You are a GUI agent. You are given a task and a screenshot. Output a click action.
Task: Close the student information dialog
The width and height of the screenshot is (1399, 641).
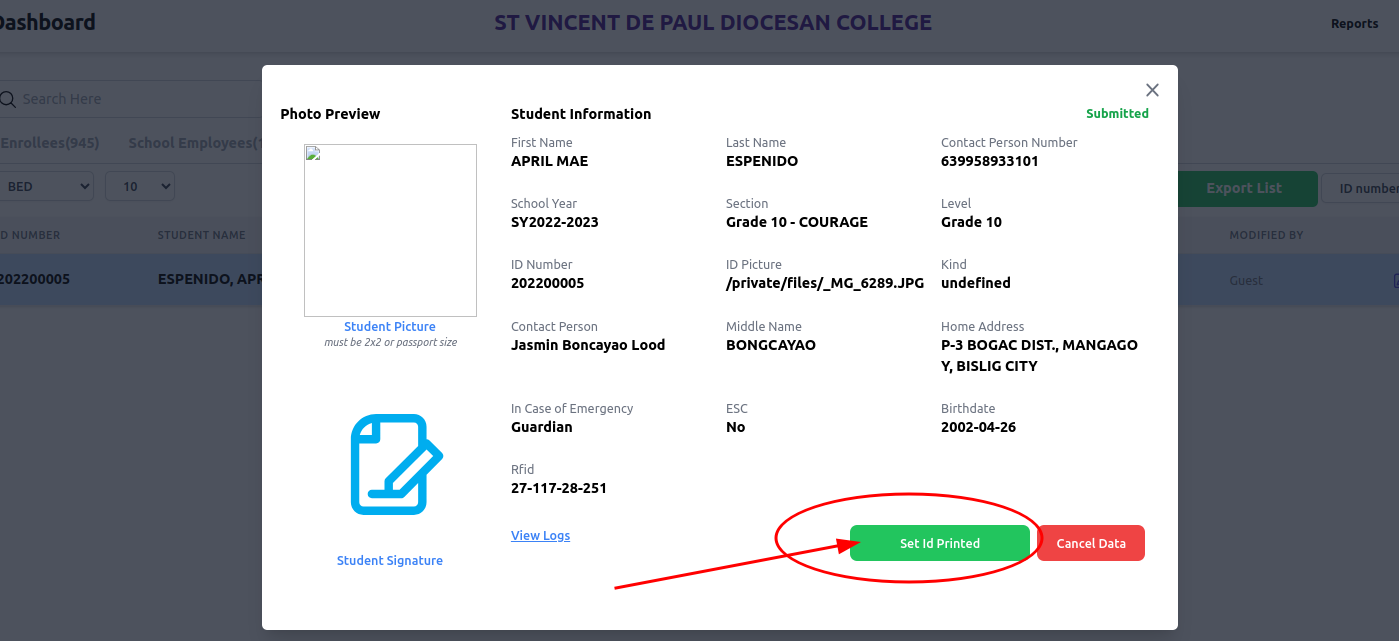[1152, 90]
